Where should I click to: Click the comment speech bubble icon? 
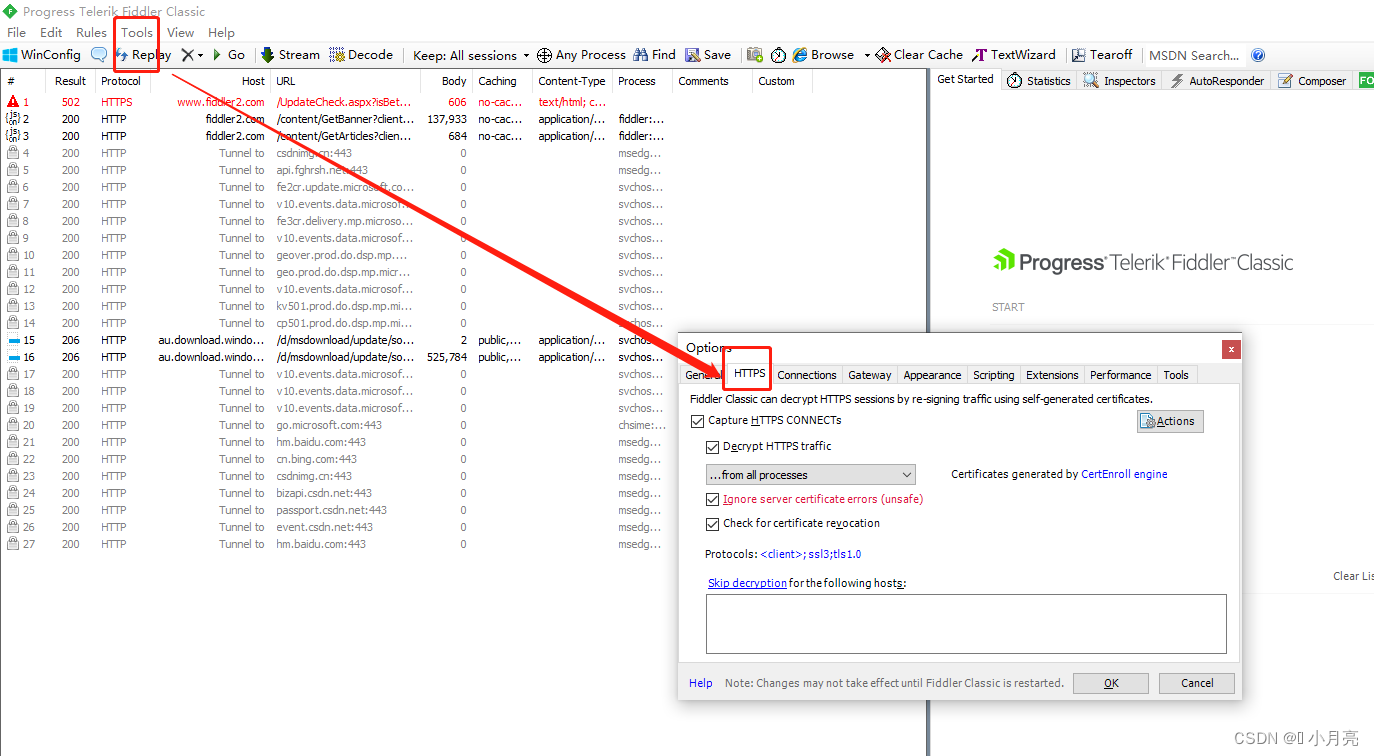[x=99, y=55]
